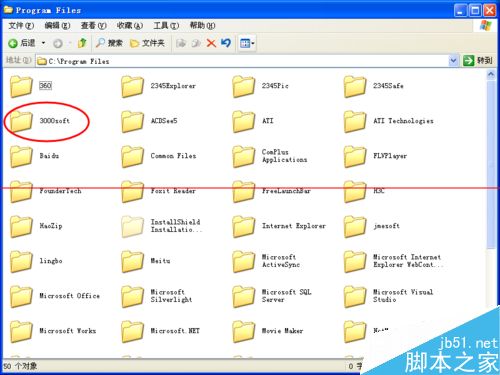Click the Forward navigation arrow
The width and height of the screenshot is (500, 375).
tap(58, 43)
